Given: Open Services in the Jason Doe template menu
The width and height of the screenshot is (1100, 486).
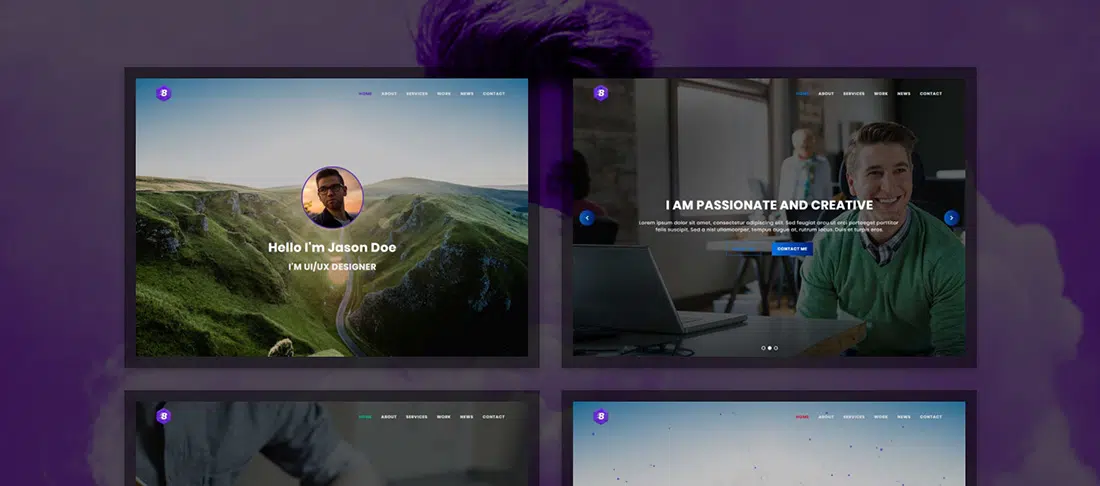Looking at the screenshot, I should pyautogui.click(x=417, y=94).
